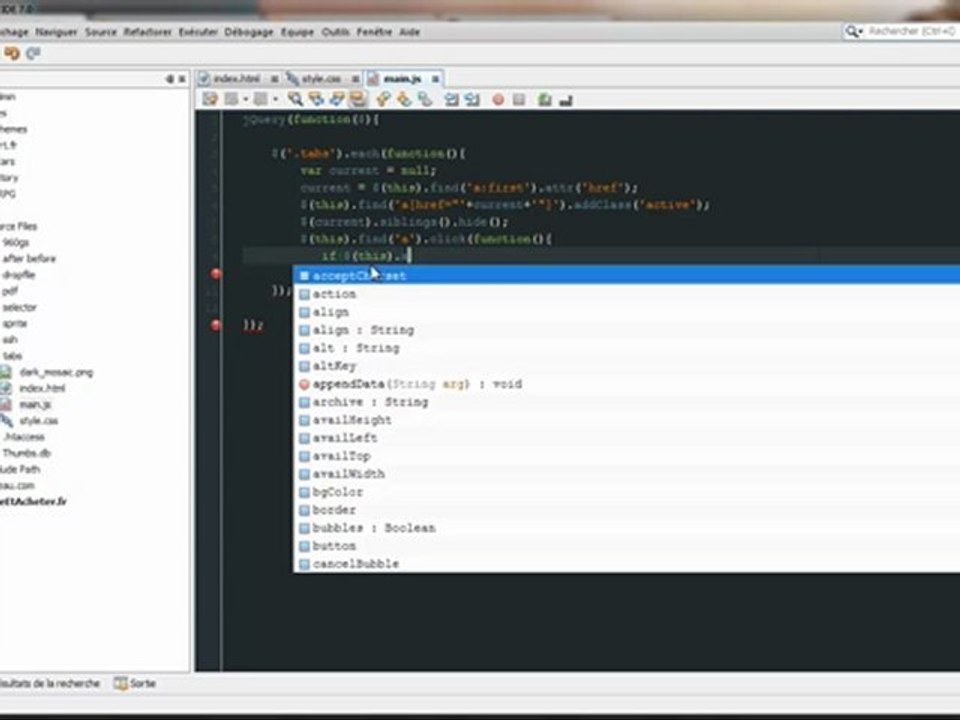Click the Uncomment icon in editor toolbar

566,99
